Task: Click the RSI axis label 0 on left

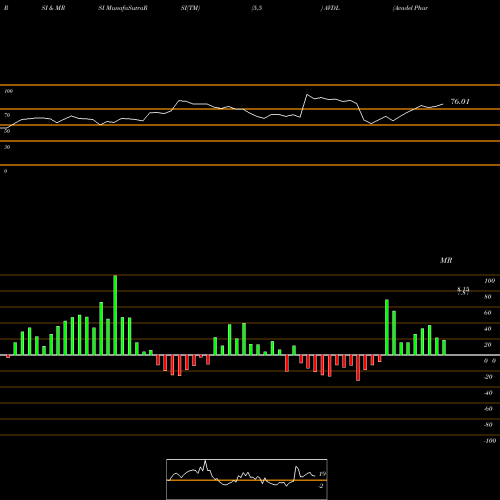Action: point(5,171)
